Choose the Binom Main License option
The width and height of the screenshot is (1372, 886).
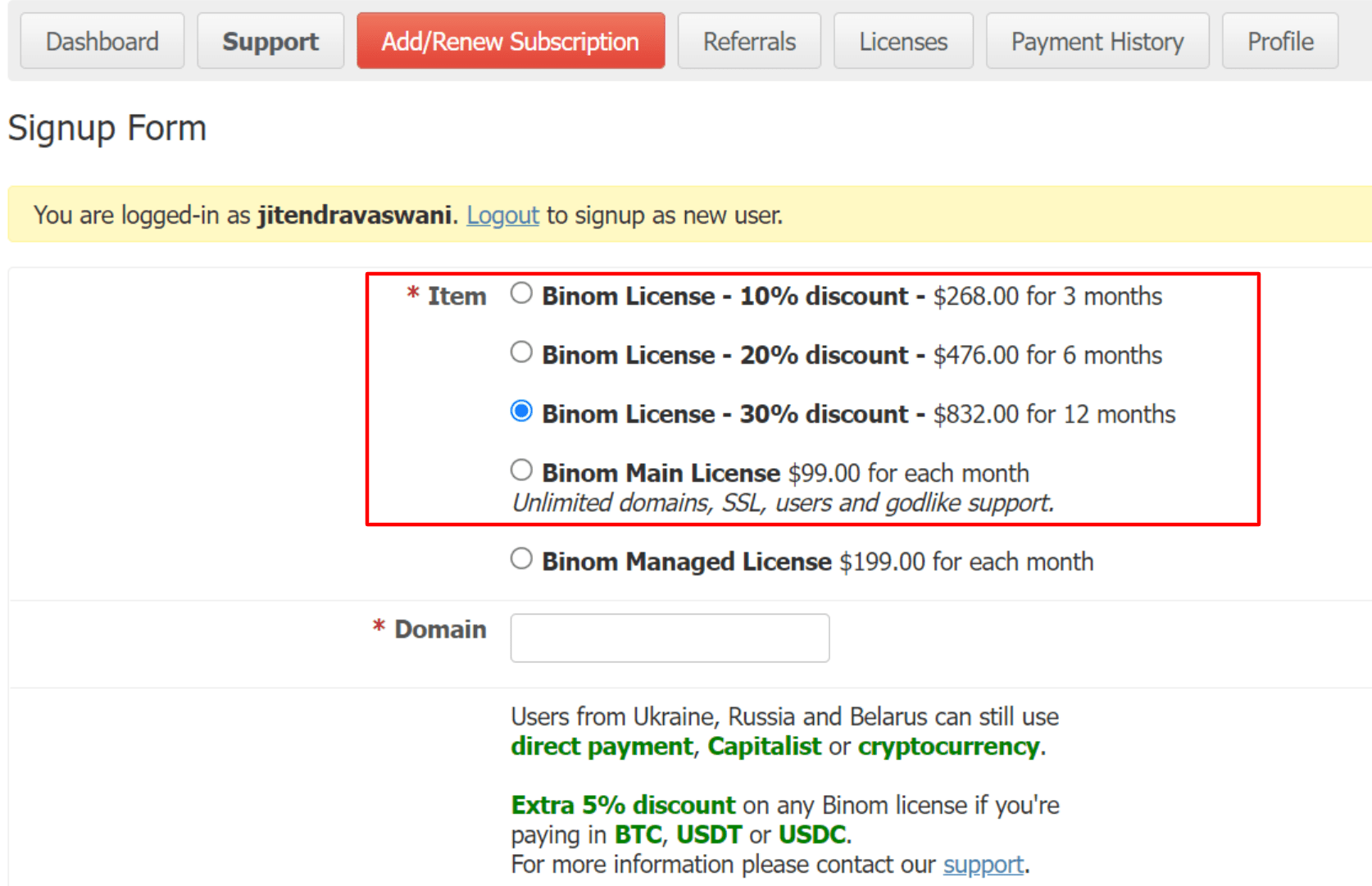(x=521, y=469)
